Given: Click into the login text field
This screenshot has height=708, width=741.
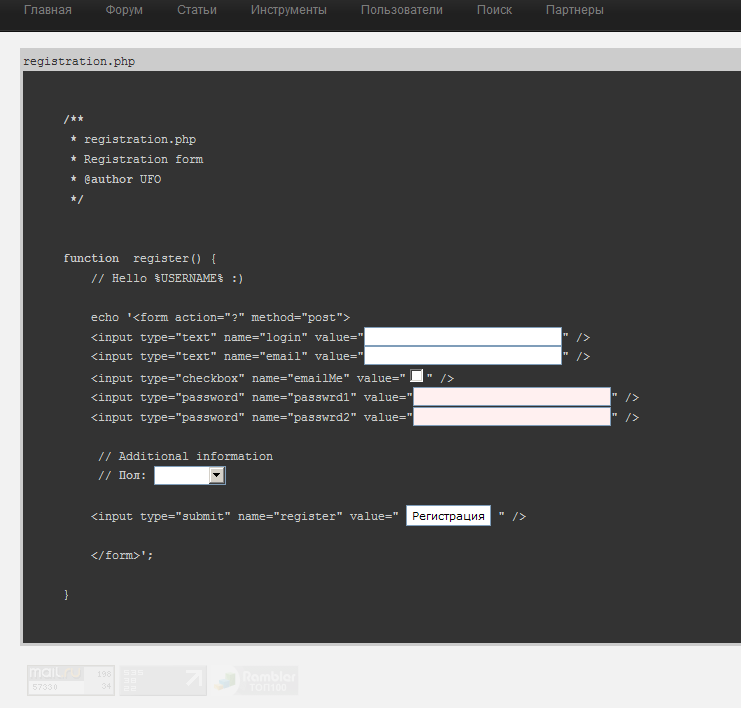Looking at the screenshot, I should [463, 337].
